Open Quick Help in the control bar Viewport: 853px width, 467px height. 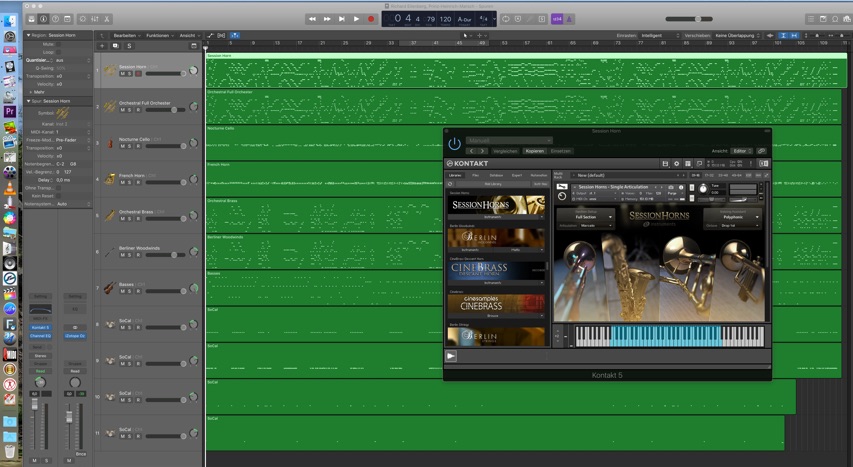tap(55, 19)
